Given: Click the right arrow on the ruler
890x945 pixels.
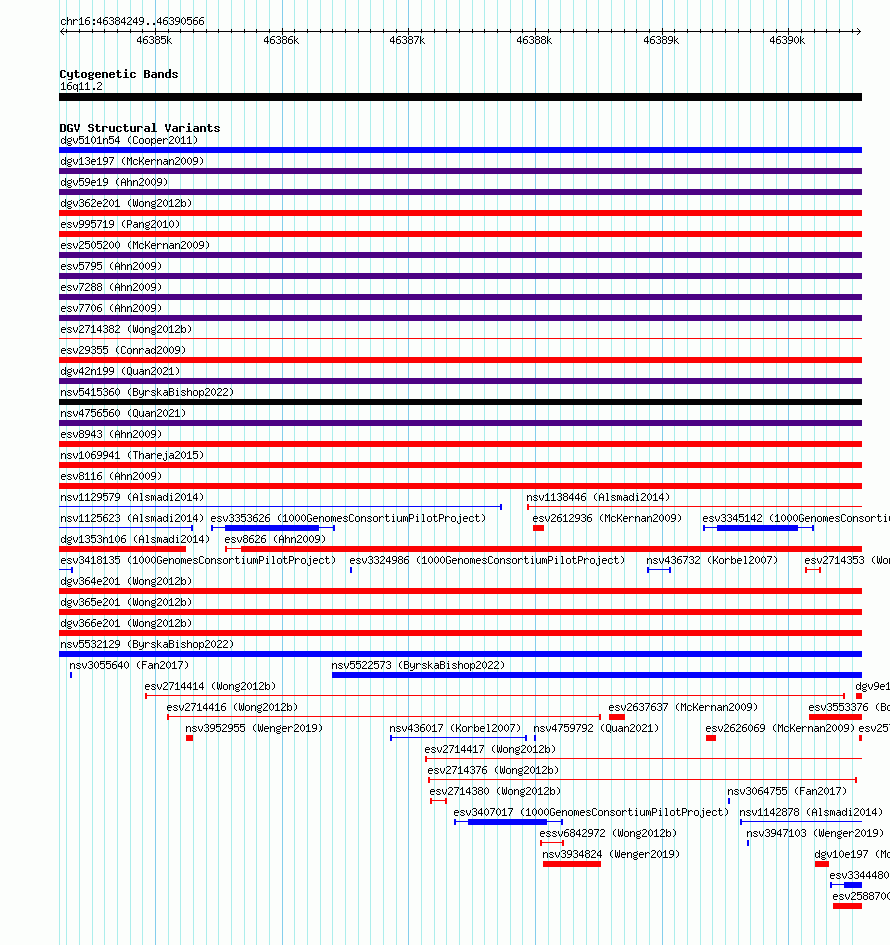Looking at the screenshot, I should coord(858,31).
